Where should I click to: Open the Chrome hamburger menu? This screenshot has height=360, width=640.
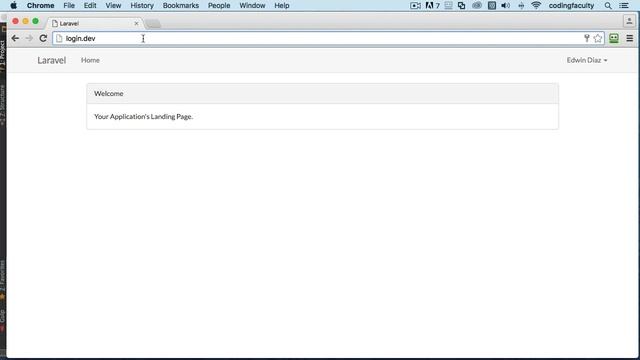630,38
